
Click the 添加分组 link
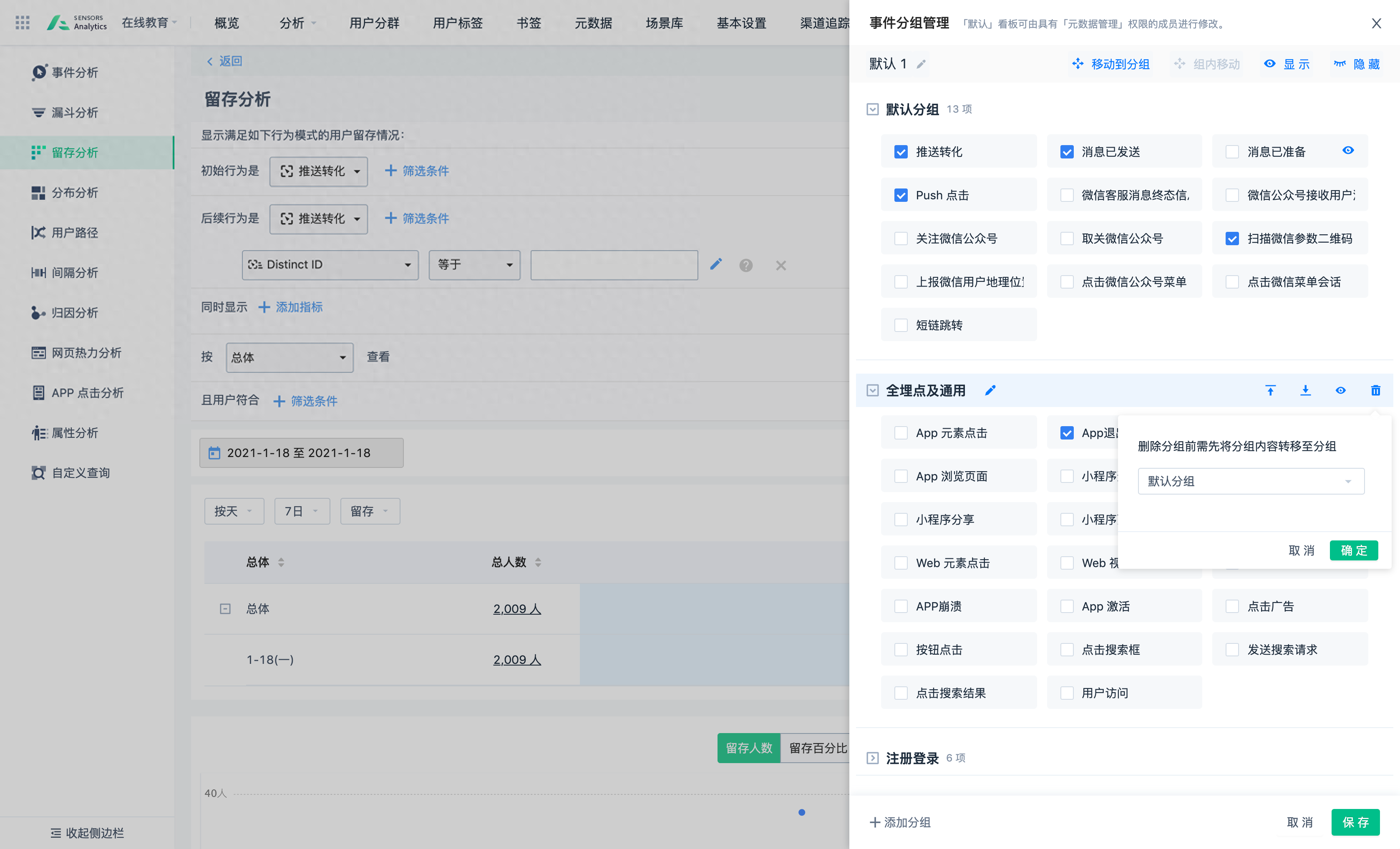coord(900,822)
